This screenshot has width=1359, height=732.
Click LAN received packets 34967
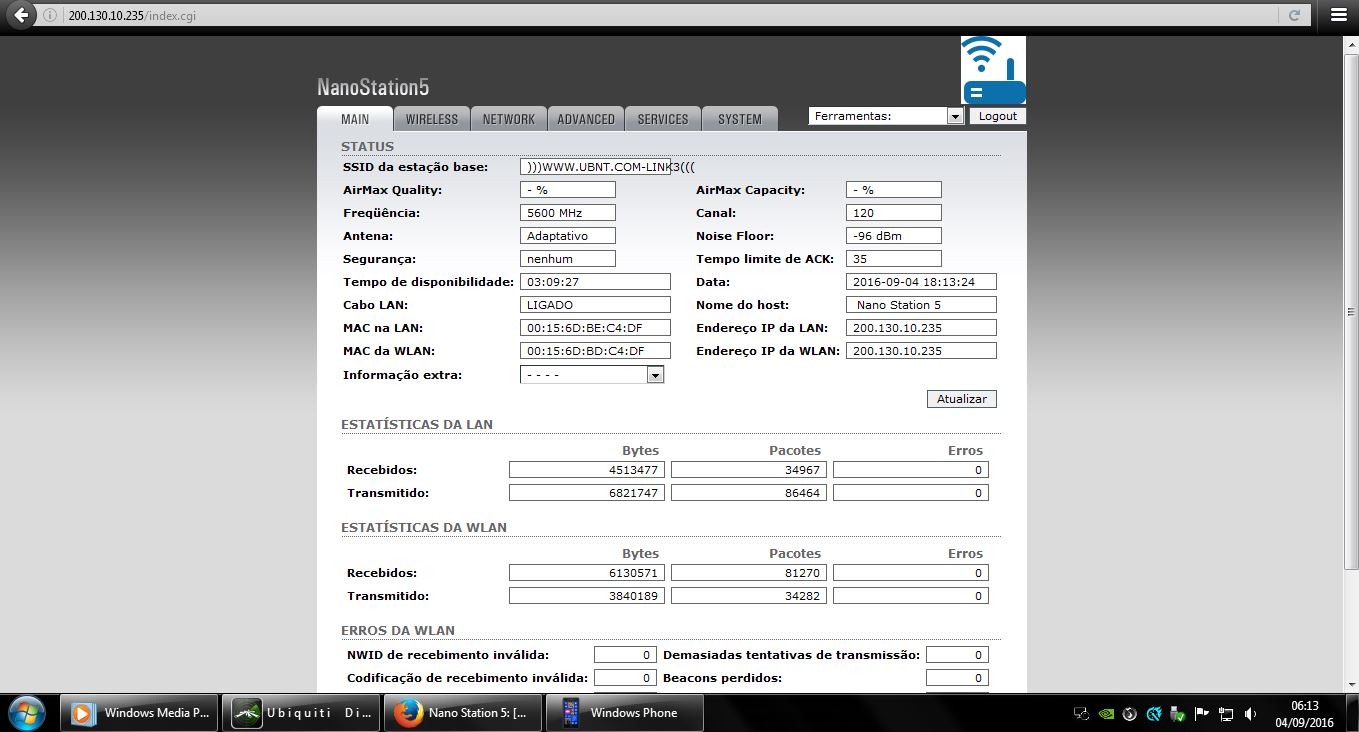click(749, 470)
